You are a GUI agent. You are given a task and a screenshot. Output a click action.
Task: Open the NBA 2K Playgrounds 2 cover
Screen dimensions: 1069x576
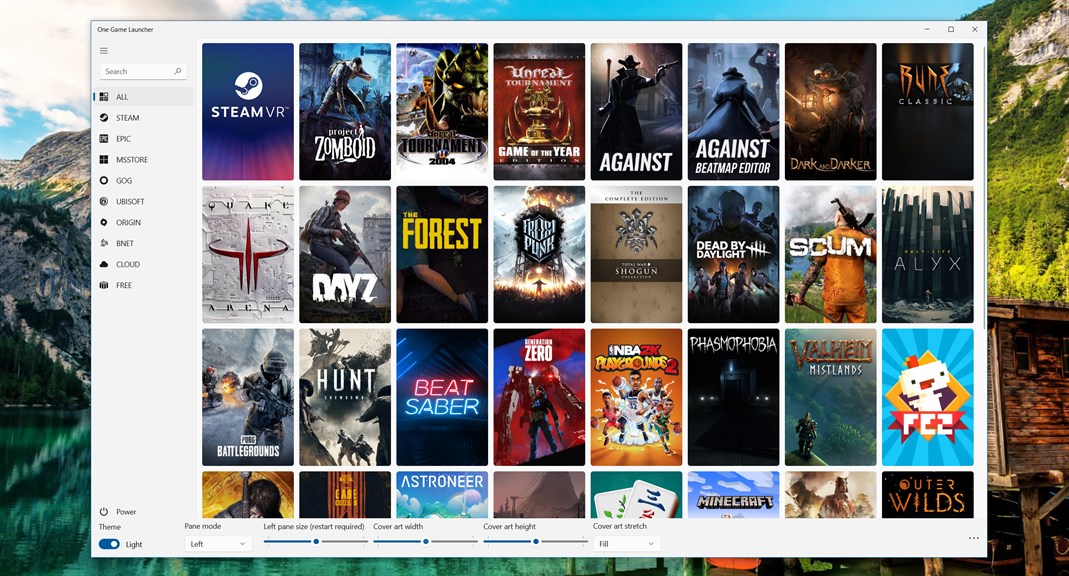[x=636, y=397]
